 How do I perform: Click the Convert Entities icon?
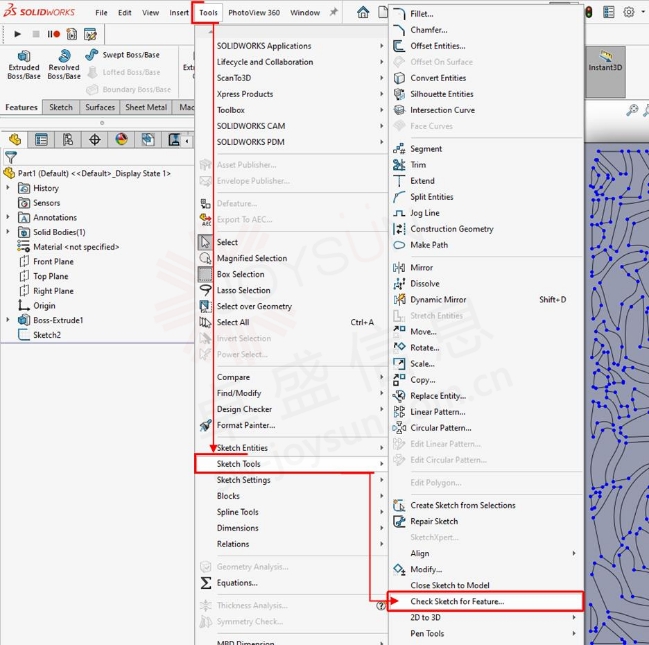click(x=399, y=78)
